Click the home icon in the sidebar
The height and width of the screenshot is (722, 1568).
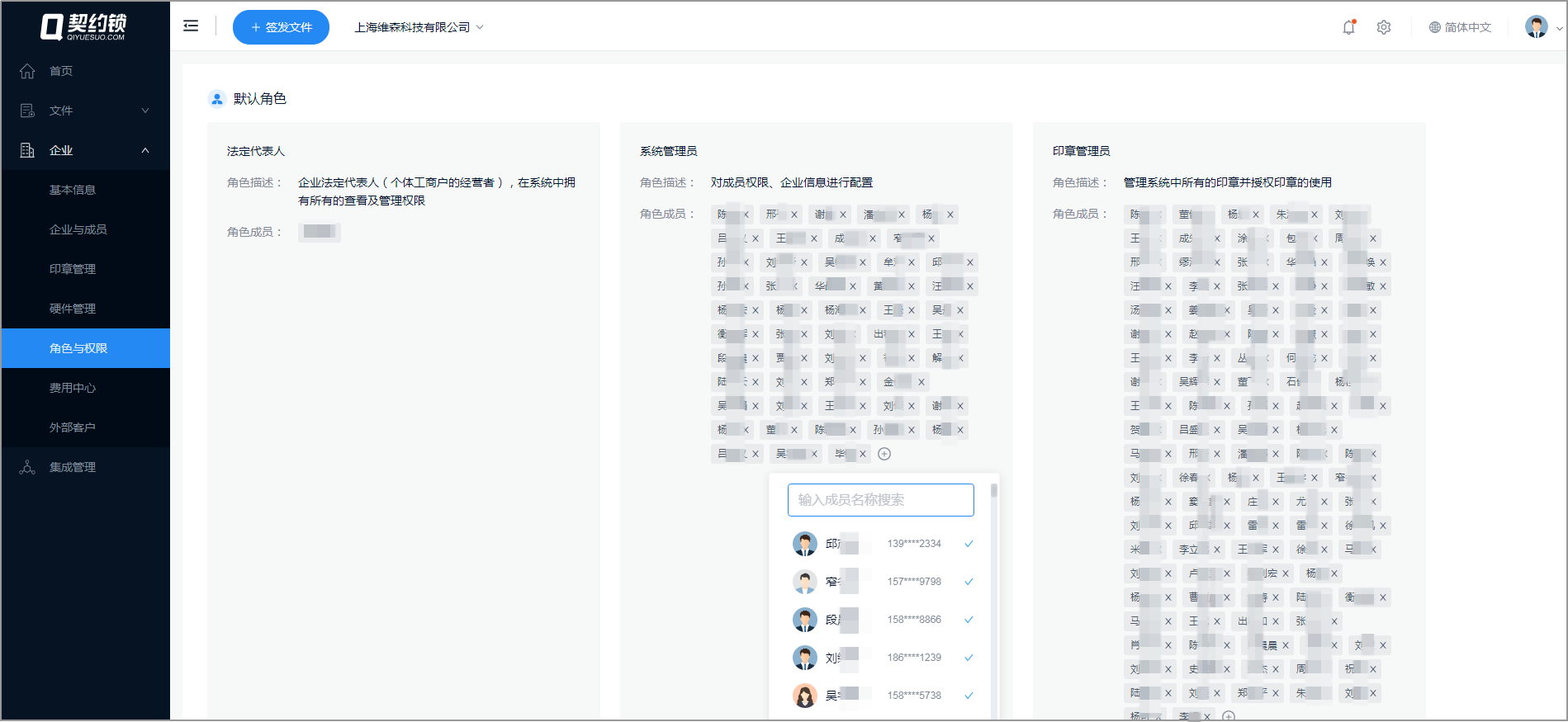tap(27, 71)
